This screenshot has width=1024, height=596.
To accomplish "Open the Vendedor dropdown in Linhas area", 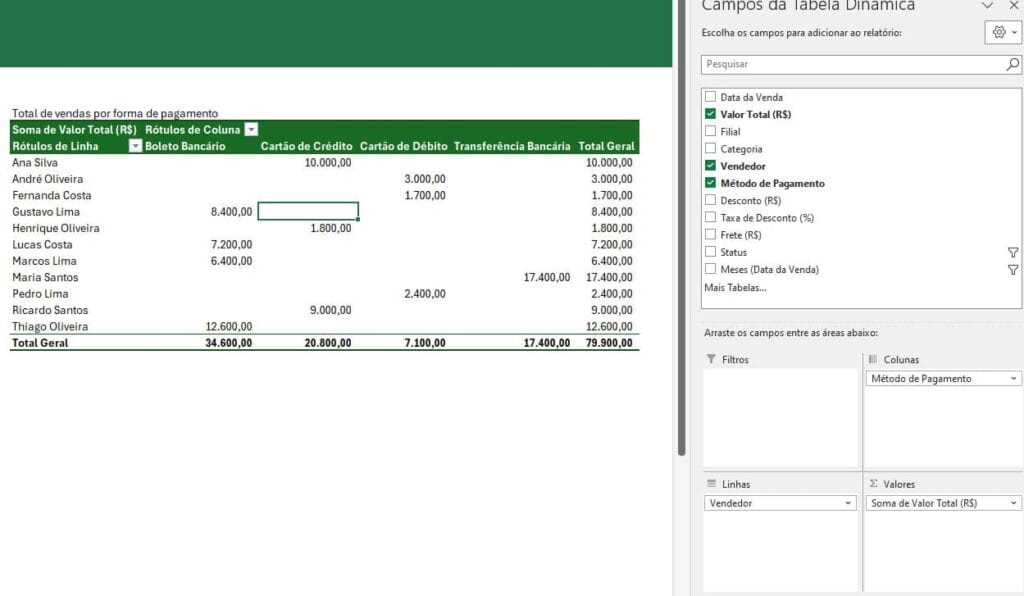I will (x=849, y=504).
